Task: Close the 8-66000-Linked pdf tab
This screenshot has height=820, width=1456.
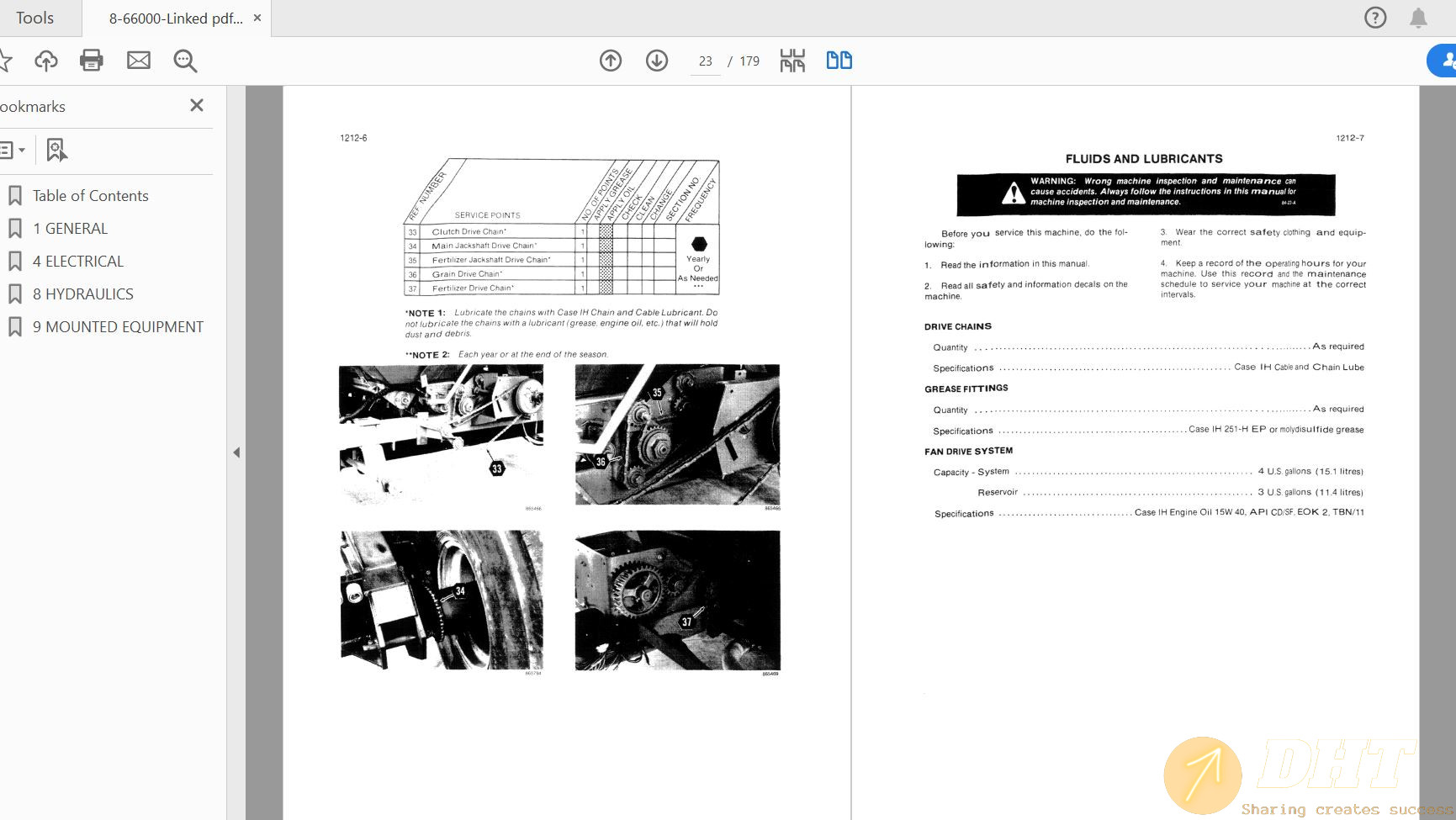Action: (x=257, y=18)
